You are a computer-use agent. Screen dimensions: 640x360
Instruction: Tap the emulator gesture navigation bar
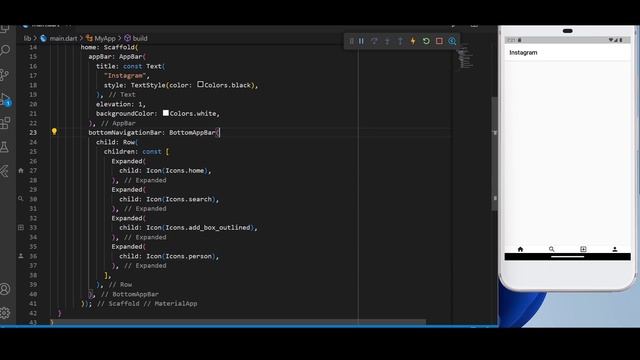(x=567, y=257)
